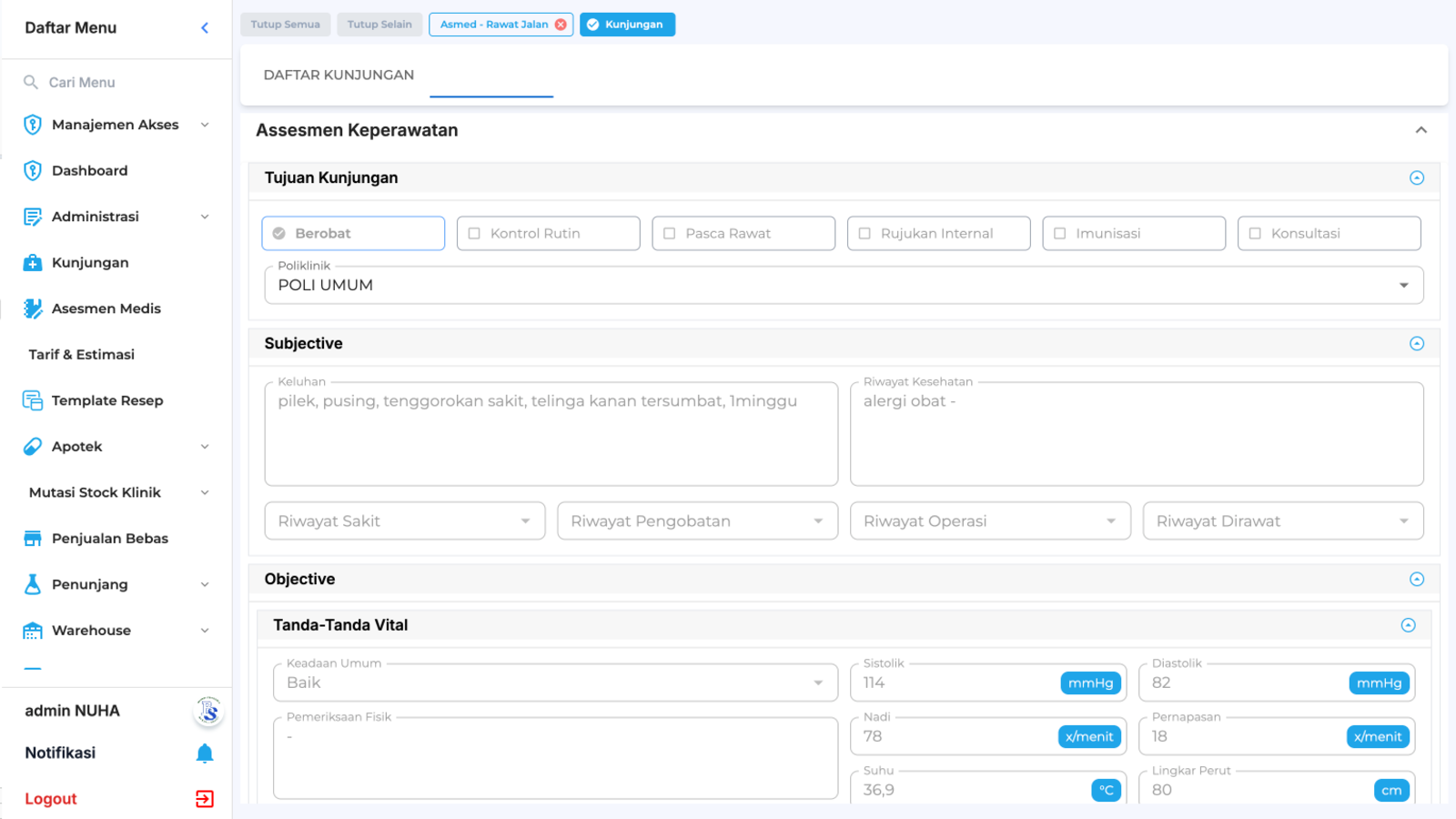Click the Keluhan text area
Viewport: 1456px width, 819px height.
click(x=551, y=434)
